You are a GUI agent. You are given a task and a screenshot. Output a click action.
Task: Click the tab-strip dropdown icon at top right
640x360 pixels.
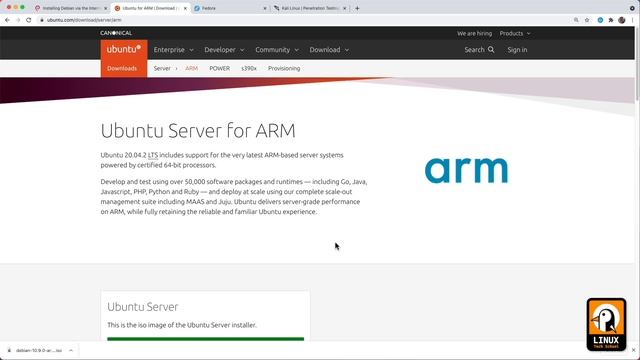click(632, 8)
